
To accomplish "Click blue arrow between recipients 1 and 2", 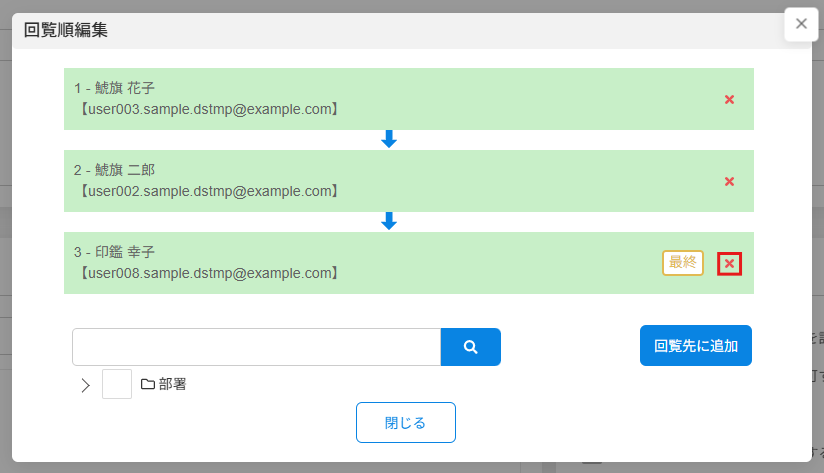I will [x=389, y=139].
